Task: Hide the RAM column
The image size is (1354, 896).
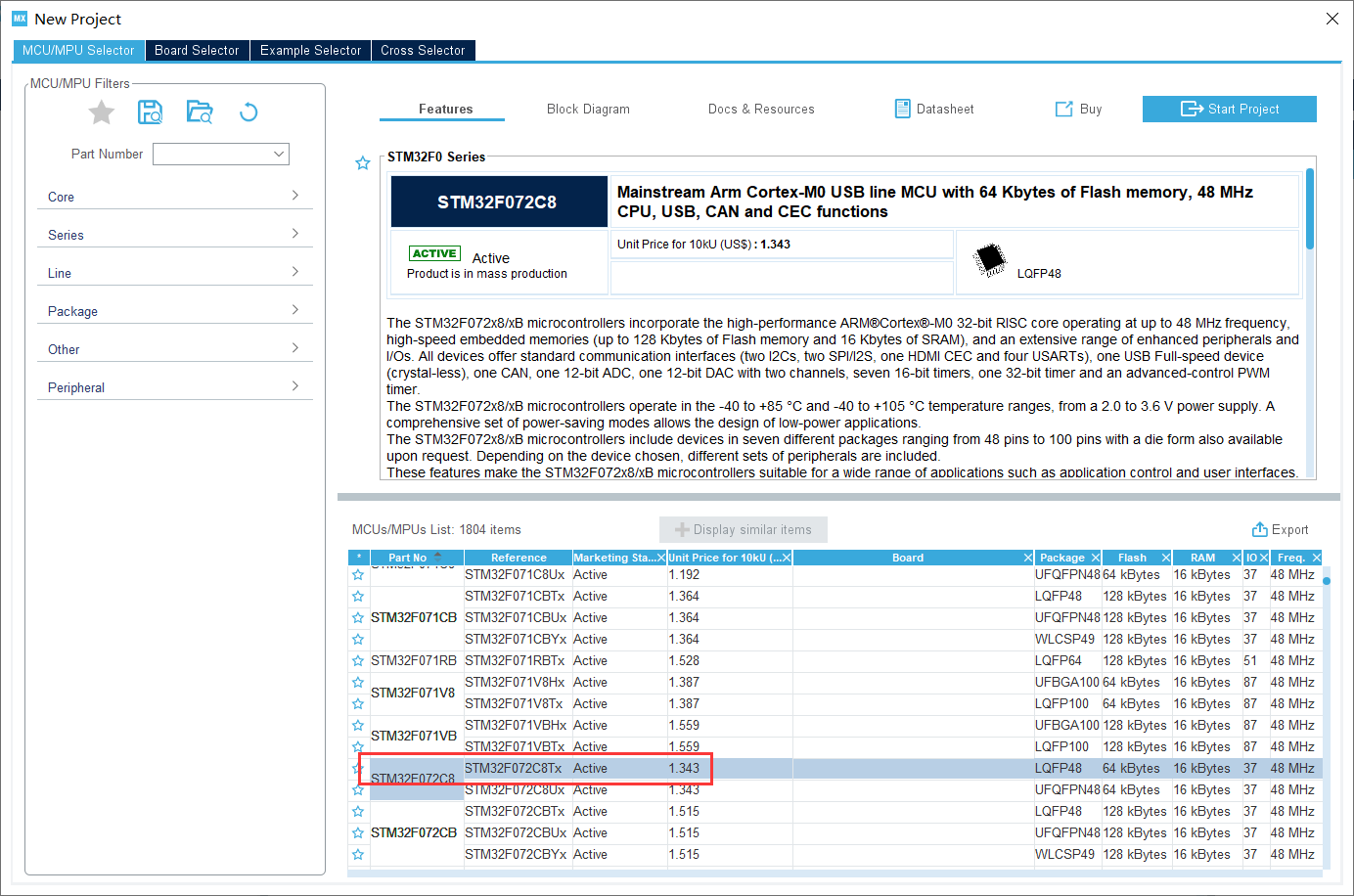Action: click(x=1236, y=558)
